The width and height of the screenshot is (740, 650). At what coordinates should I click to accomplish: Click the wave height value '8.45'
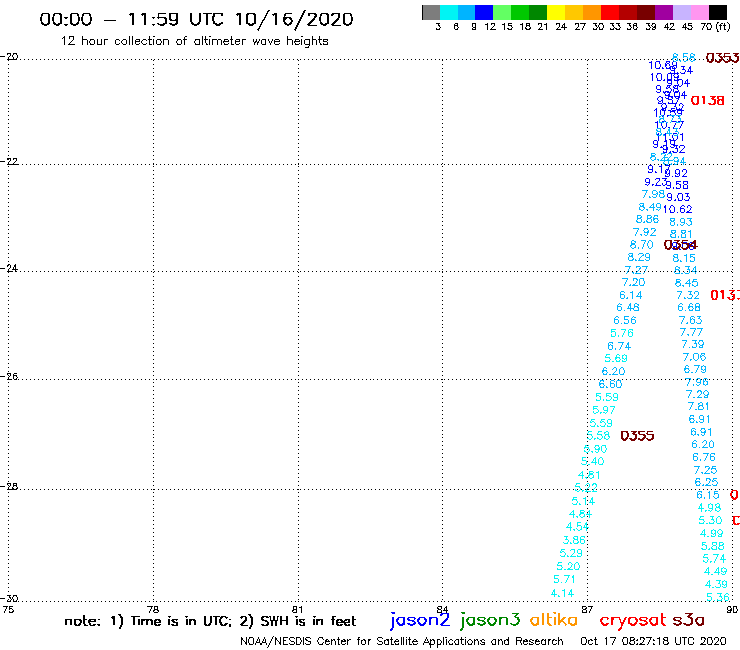[x=686, y=283]
